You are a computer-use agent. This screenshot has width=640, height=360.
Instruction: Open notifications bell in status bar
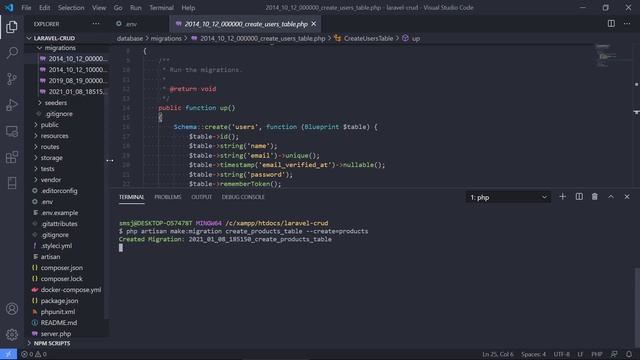pyautogui.click(x=629, y=354)
